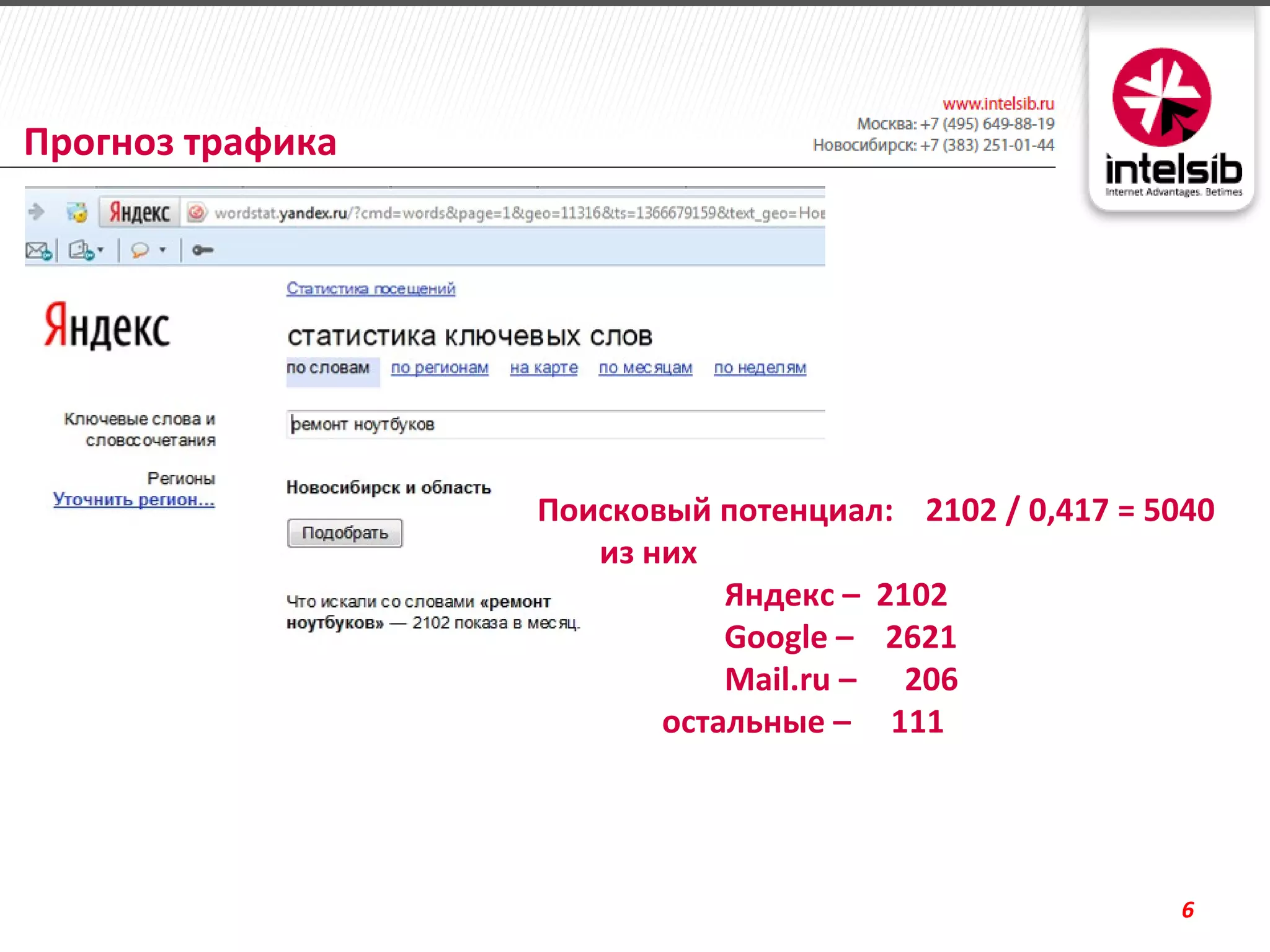Switch to the по неделям tab

point(760,368)
